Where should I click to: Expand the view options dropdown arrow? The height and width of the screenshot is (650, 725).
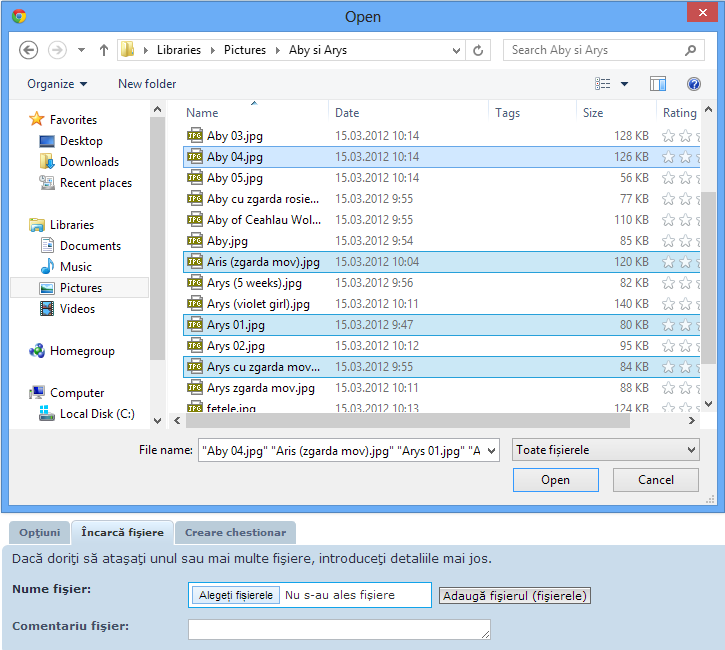click(625, 84)
